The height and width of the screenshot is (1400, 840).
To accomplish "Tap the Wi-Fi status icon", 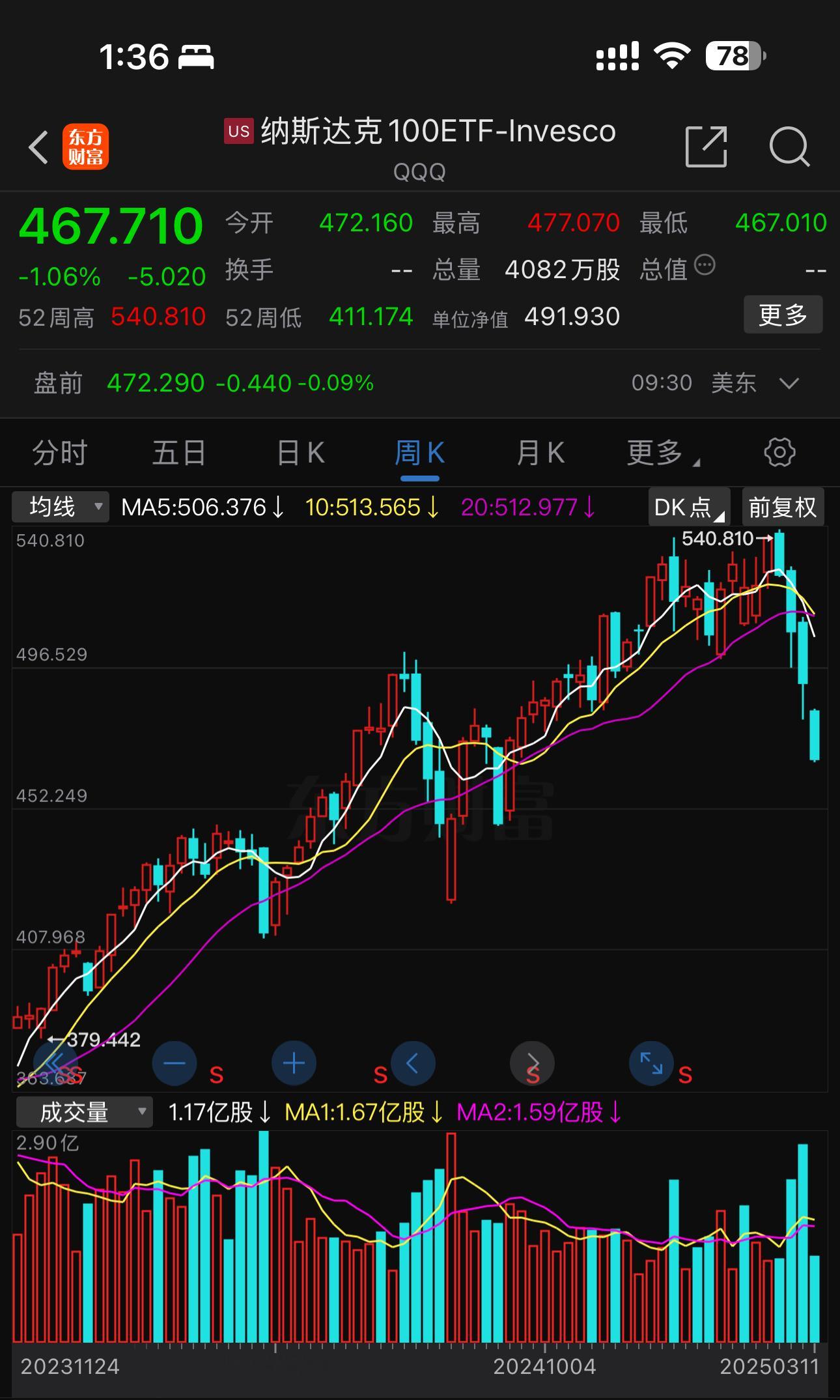I will click(x=673, y=56).
